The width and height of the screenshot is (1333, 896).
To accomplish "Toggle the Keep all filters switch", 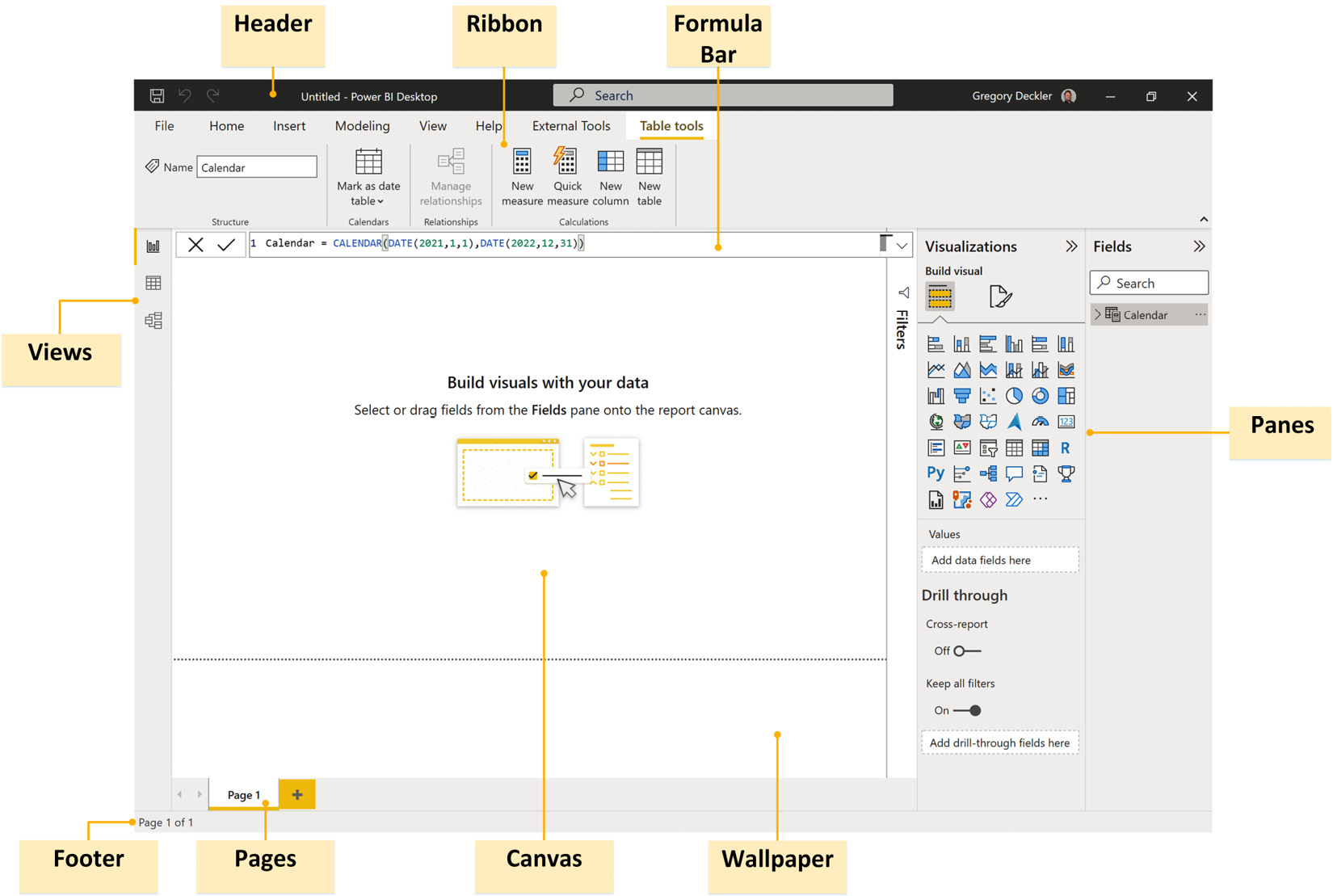I will [x=967, y=710].
